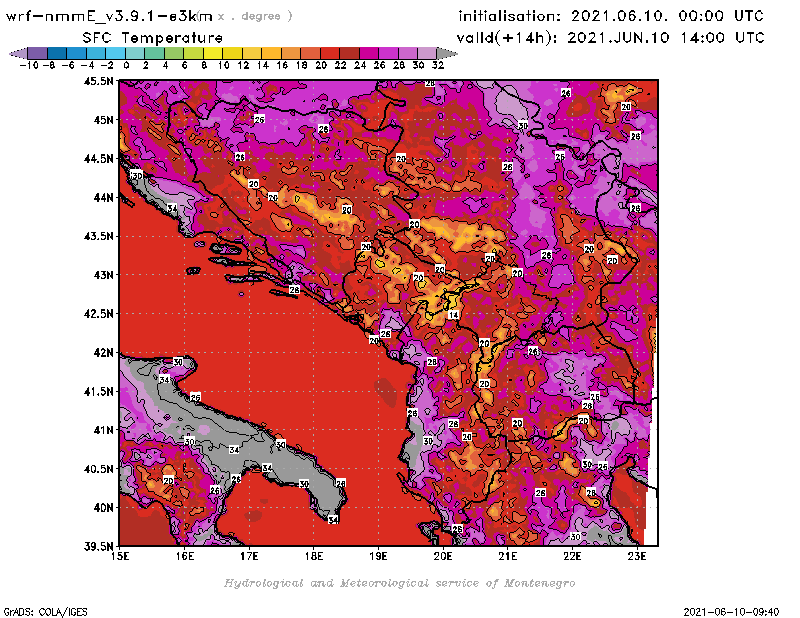Click the 42.5N latitude label
Viewport: 800px width, 618px height.
click(x=98, y=314)
